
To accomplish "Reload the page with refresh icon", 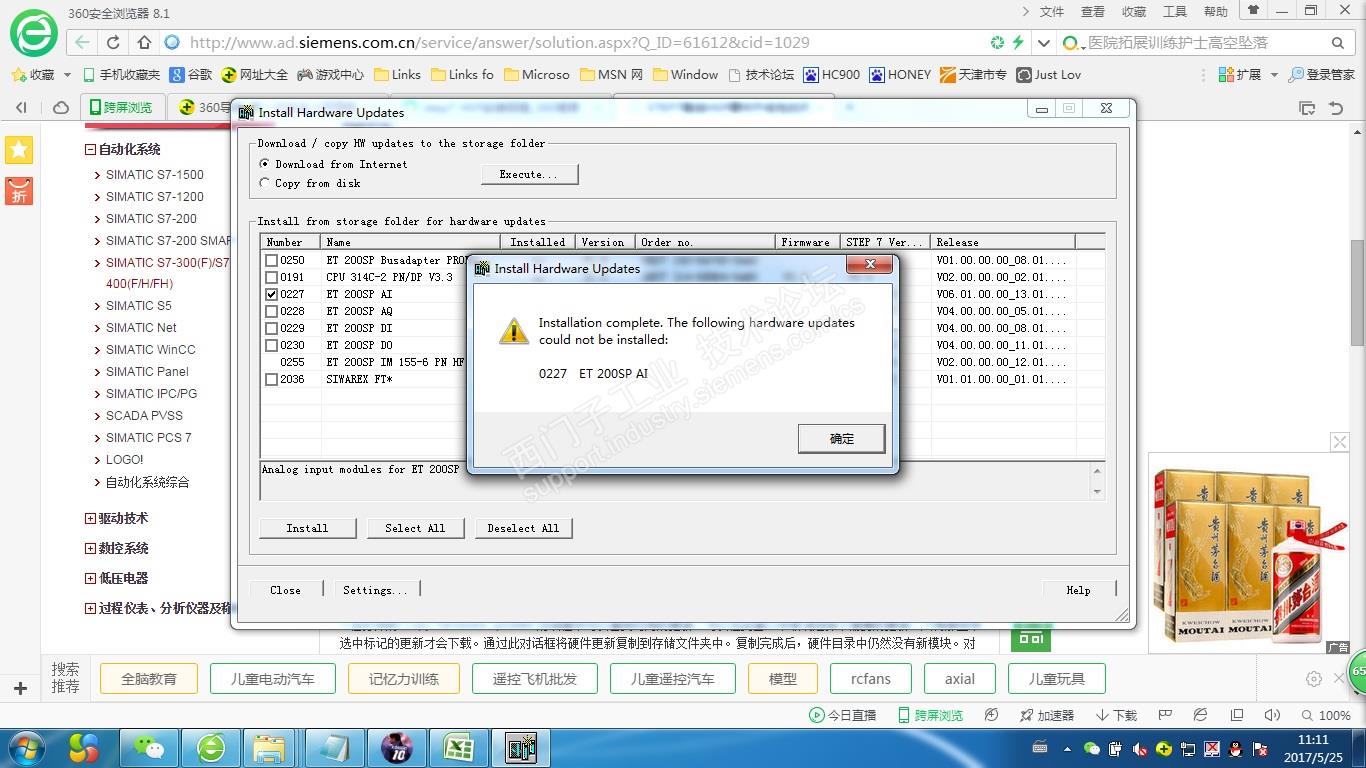I will coord(113,43).
